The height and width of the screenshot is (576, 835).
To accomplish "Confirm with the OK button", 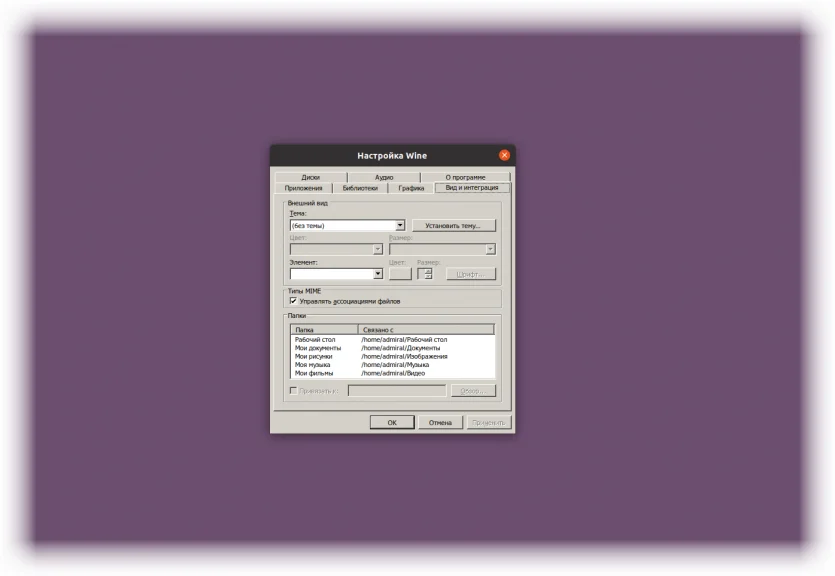I will click(392, 422).
